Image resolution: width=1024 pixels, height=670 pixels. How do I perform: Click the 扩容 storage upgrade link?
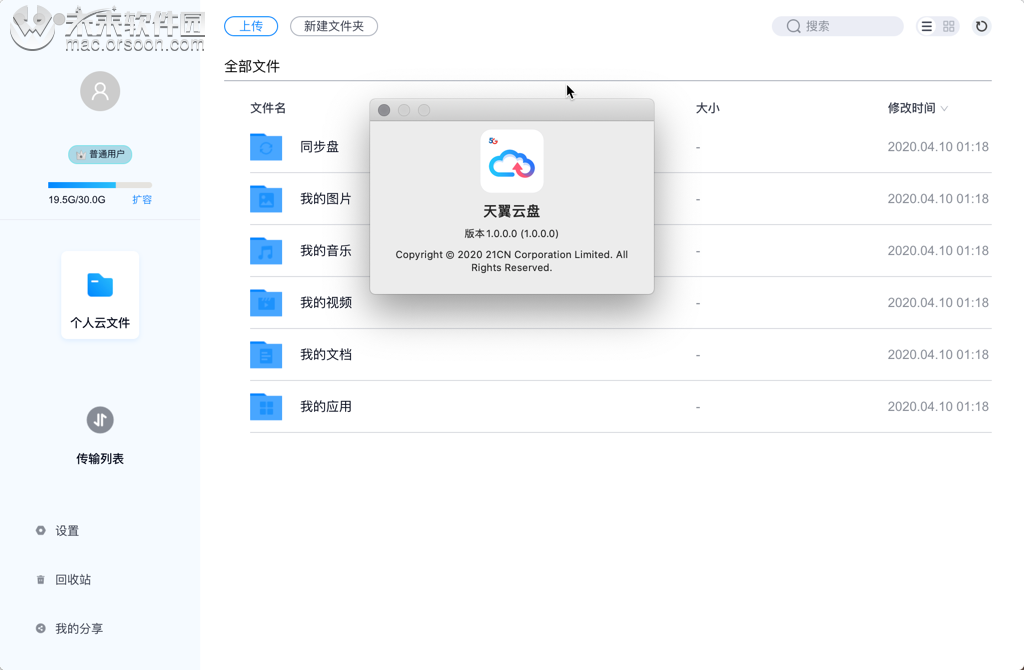point(142,199)
